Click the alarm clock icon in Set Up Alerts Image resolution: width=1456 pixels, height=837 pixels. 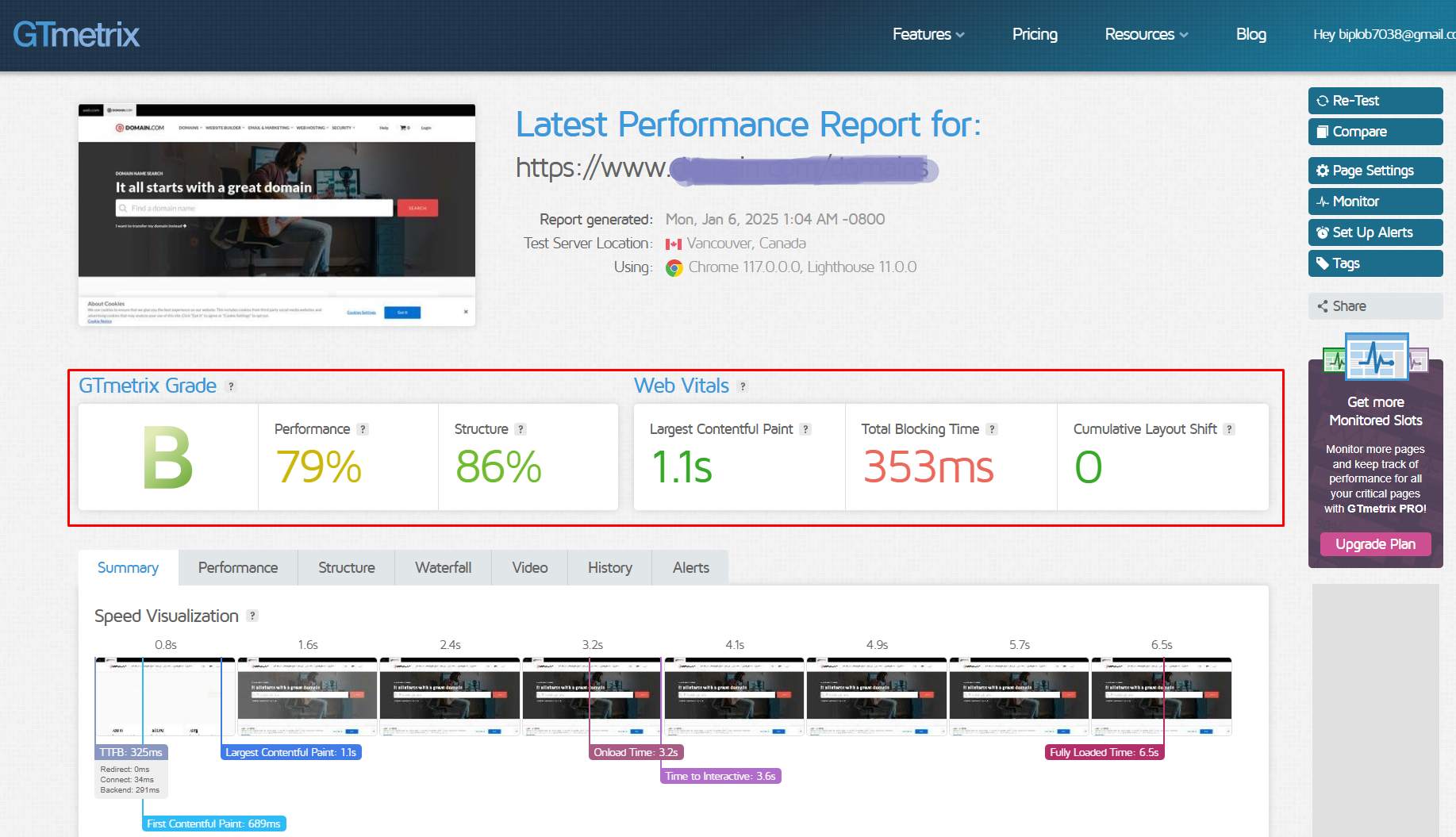pyautogui.click(x=1322, y=232)
